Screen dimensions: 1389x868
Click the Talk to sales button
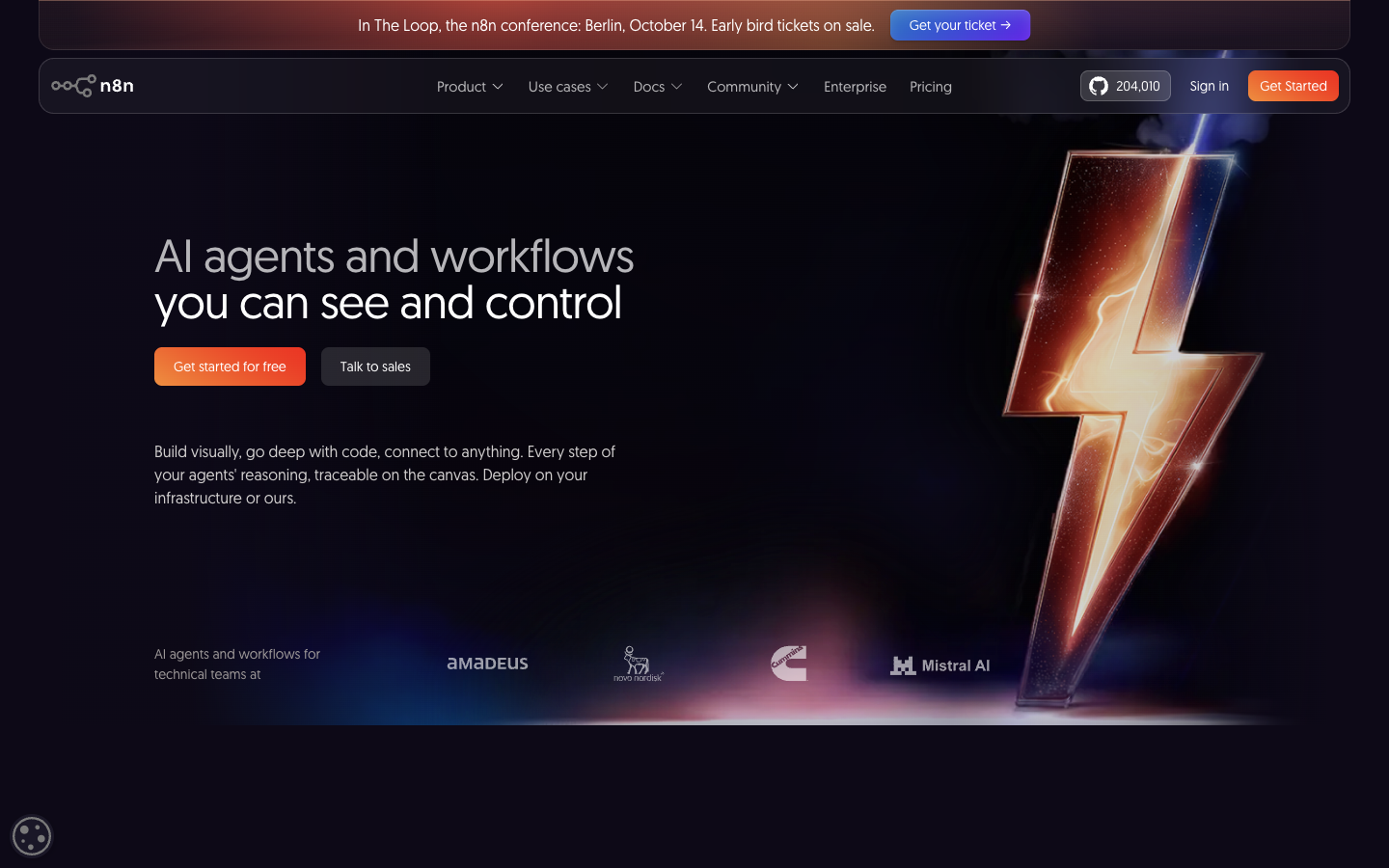(375, 366)
